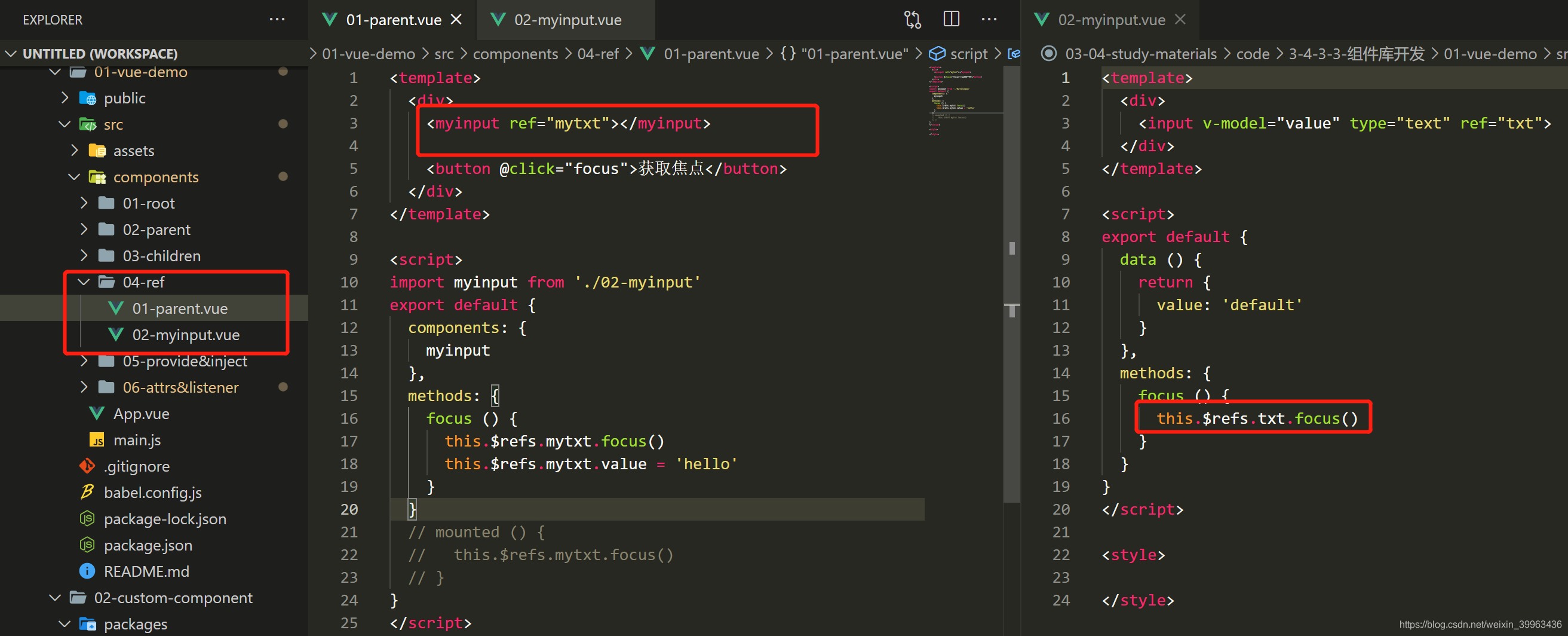Expand the 03-children folder
This screenshot has height=636, width=1568.
click(x=84, y=255)
